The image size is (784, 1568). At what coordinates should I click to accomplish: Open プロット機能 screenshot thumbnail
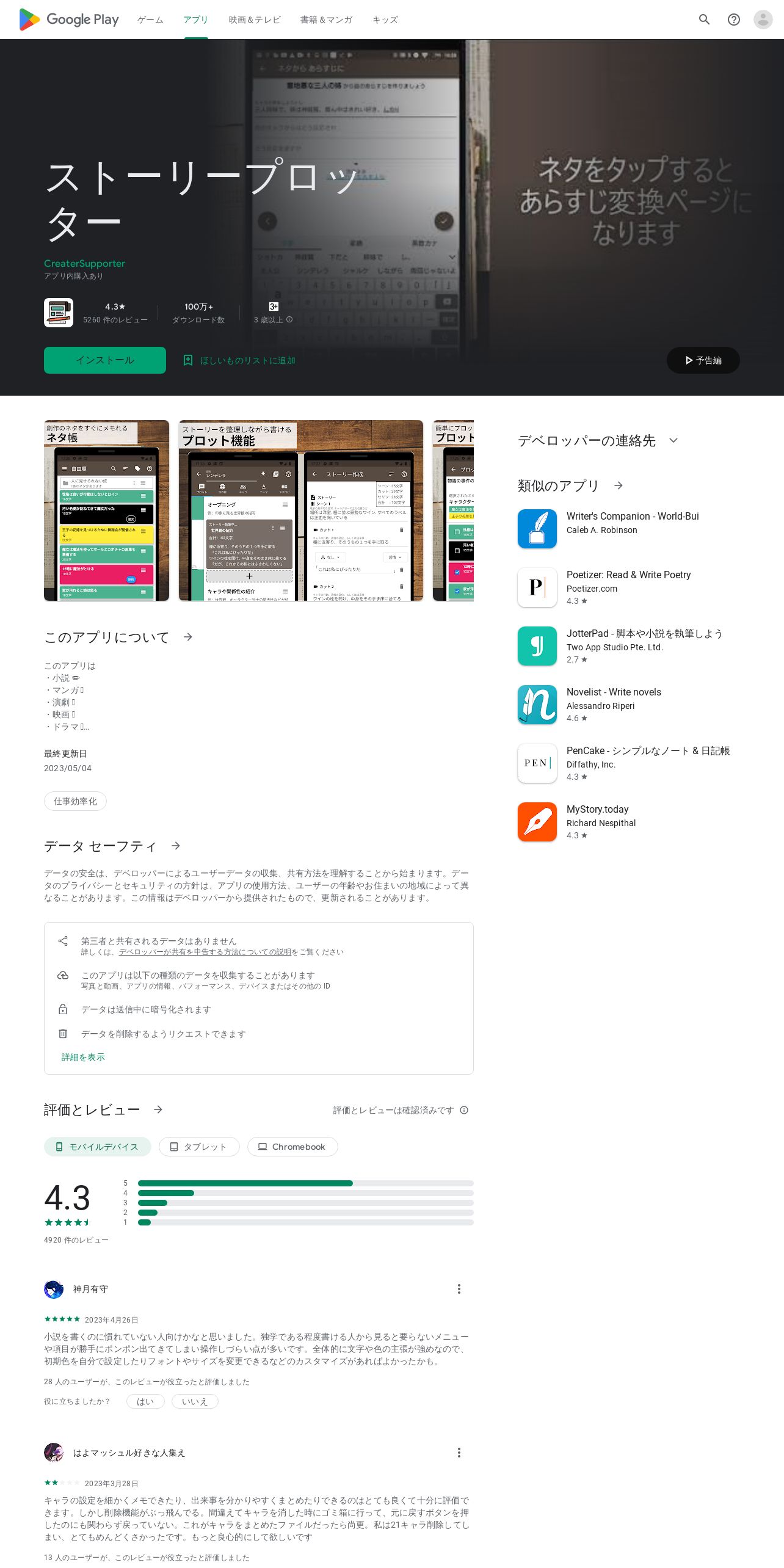tap(301, 510)
